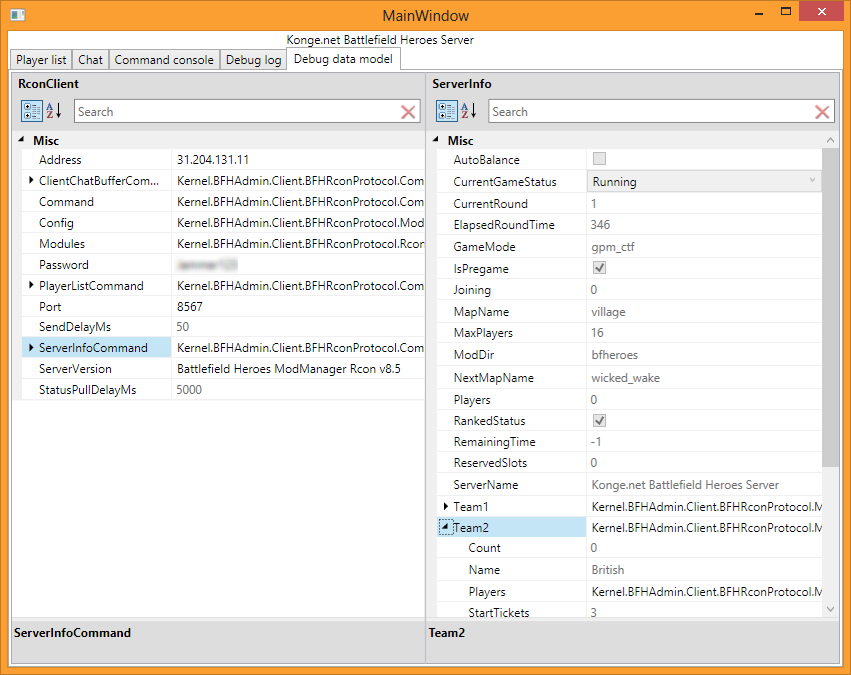Image resolution: width=851 pixels, height=675 pixels.
Task: Click the ServerInfo panel vertical scrollbar thumb
Action: (x=830, y=307)
